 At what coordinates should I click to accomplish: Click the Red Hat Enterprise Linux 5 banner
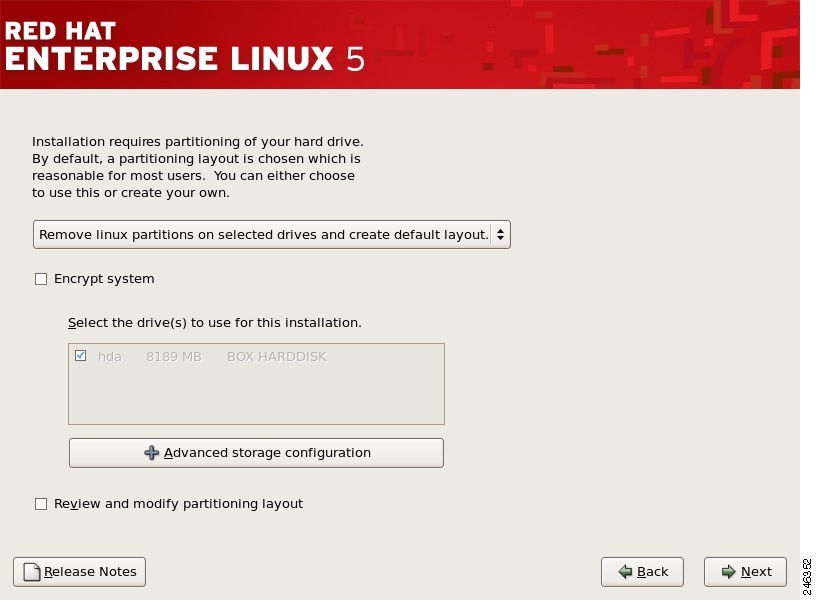(185, 44)
